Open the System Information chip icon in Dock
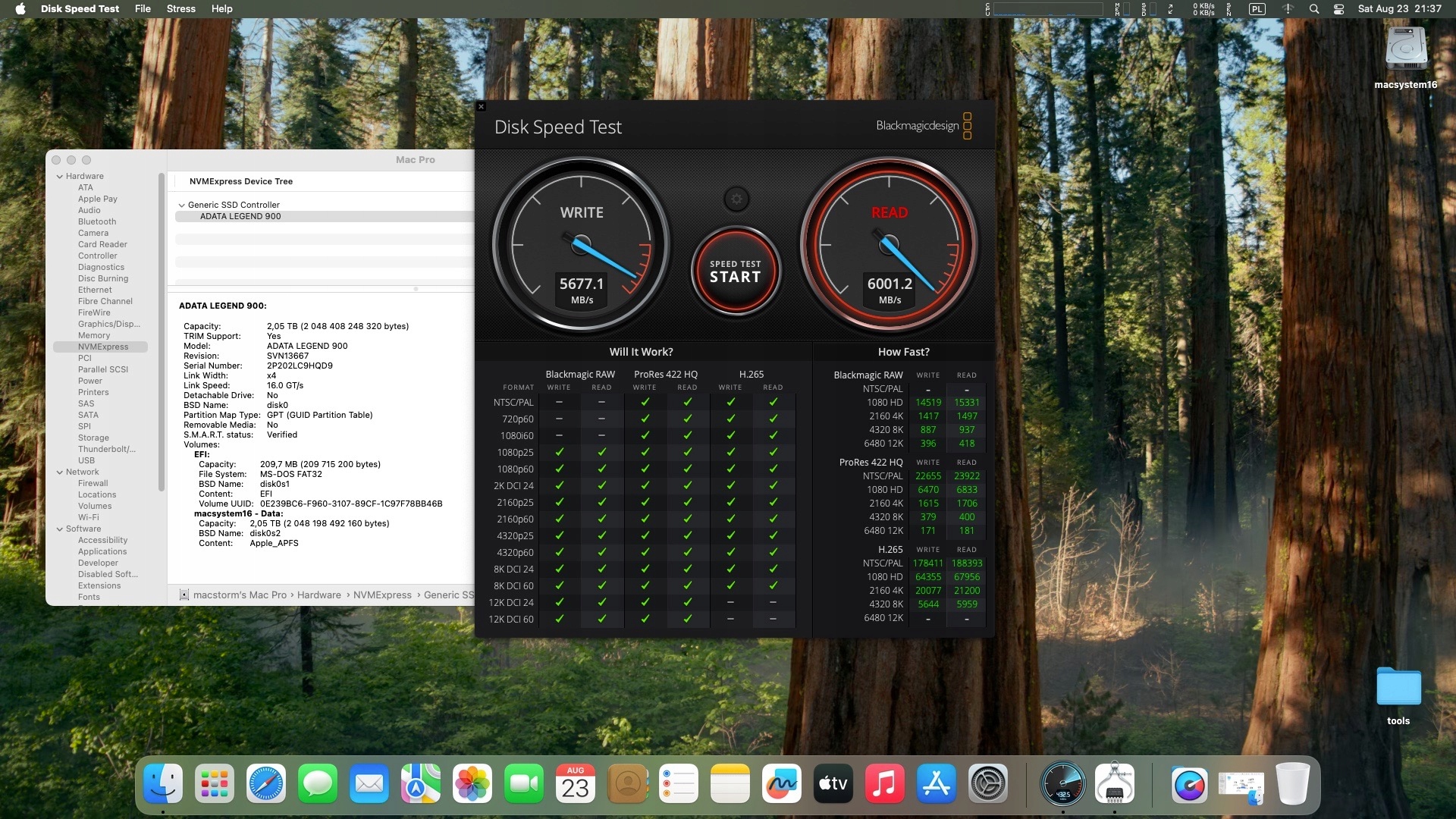This screenshot has height=819, width=1456. pyautogui.click(x=1114, y=784)
